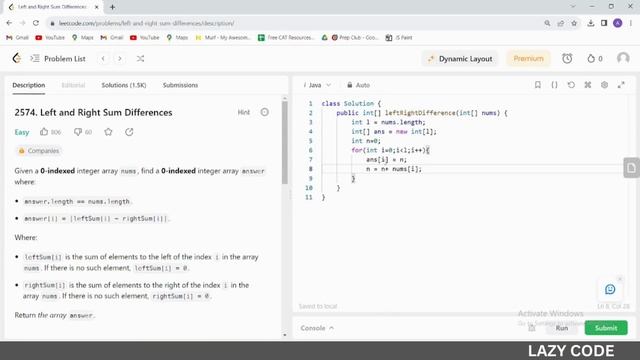The width and height of the screenshot is (640, 360).
Task: Open JS Paint bookmark
Action: [x=399, y=38]
